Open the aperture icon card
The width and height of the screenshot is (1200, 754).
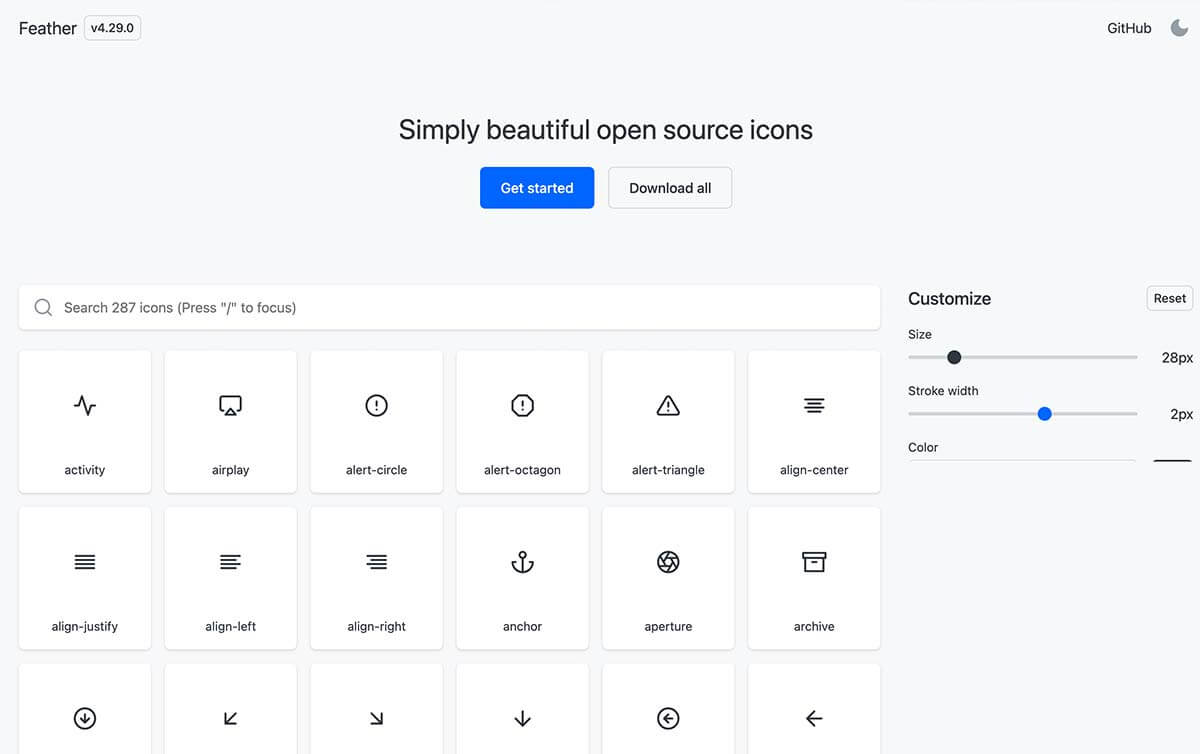669,578
